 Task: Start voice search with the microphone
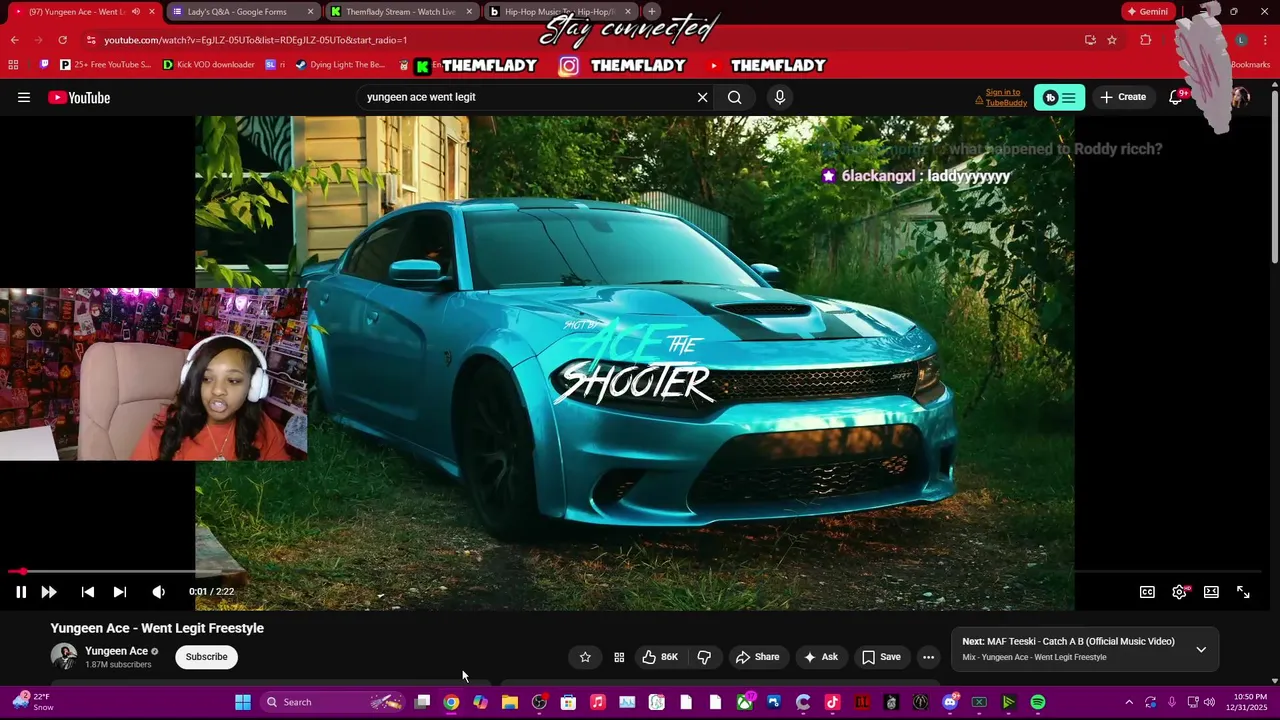(780, 97)
